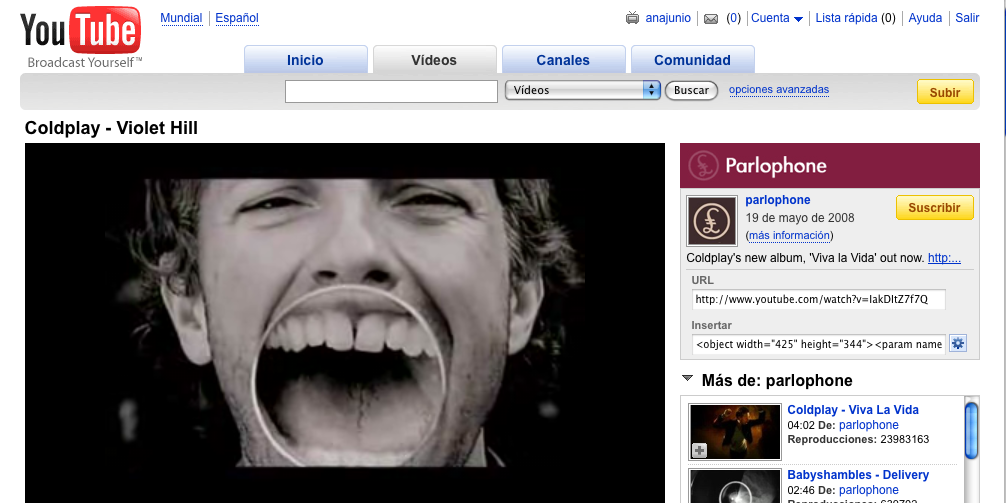The image size is (1006, 503).
Task: Follow the http:... link in description
Action: coord(944,259)
